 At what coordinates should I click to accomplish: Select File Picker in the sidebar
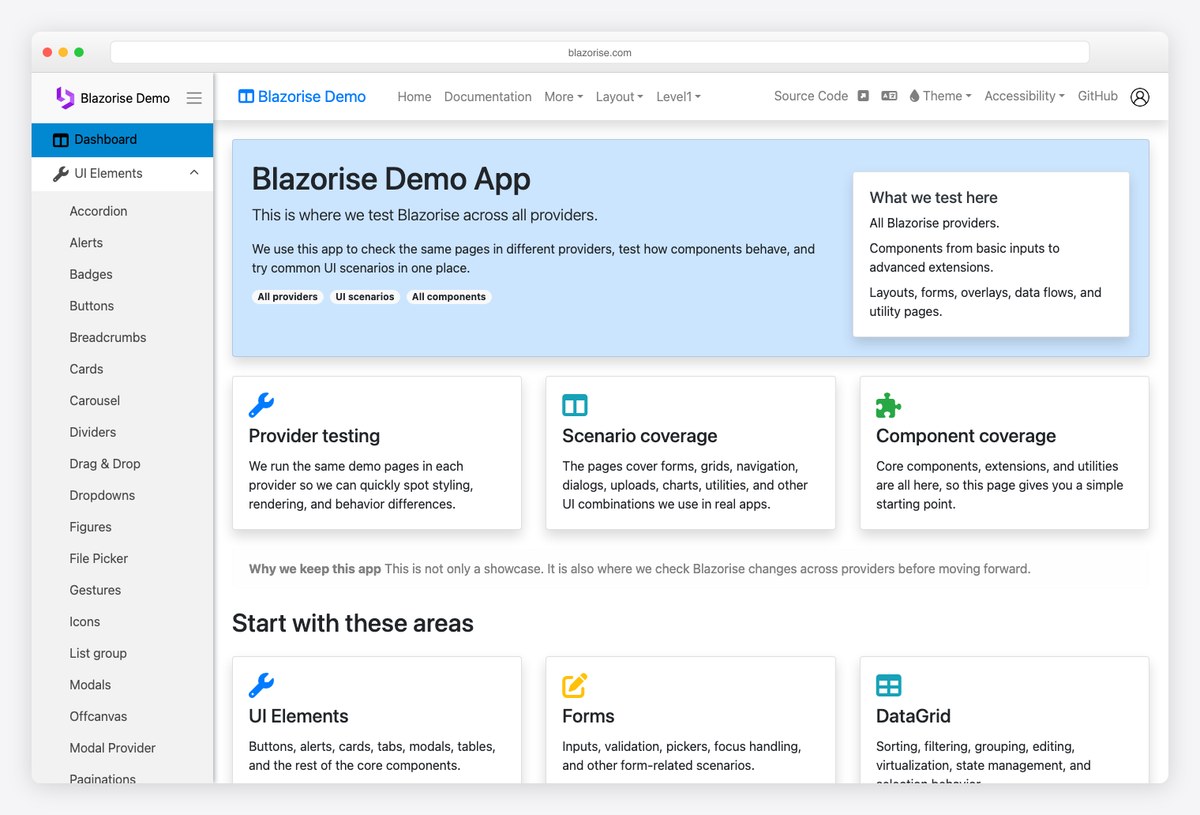[99, 559]
